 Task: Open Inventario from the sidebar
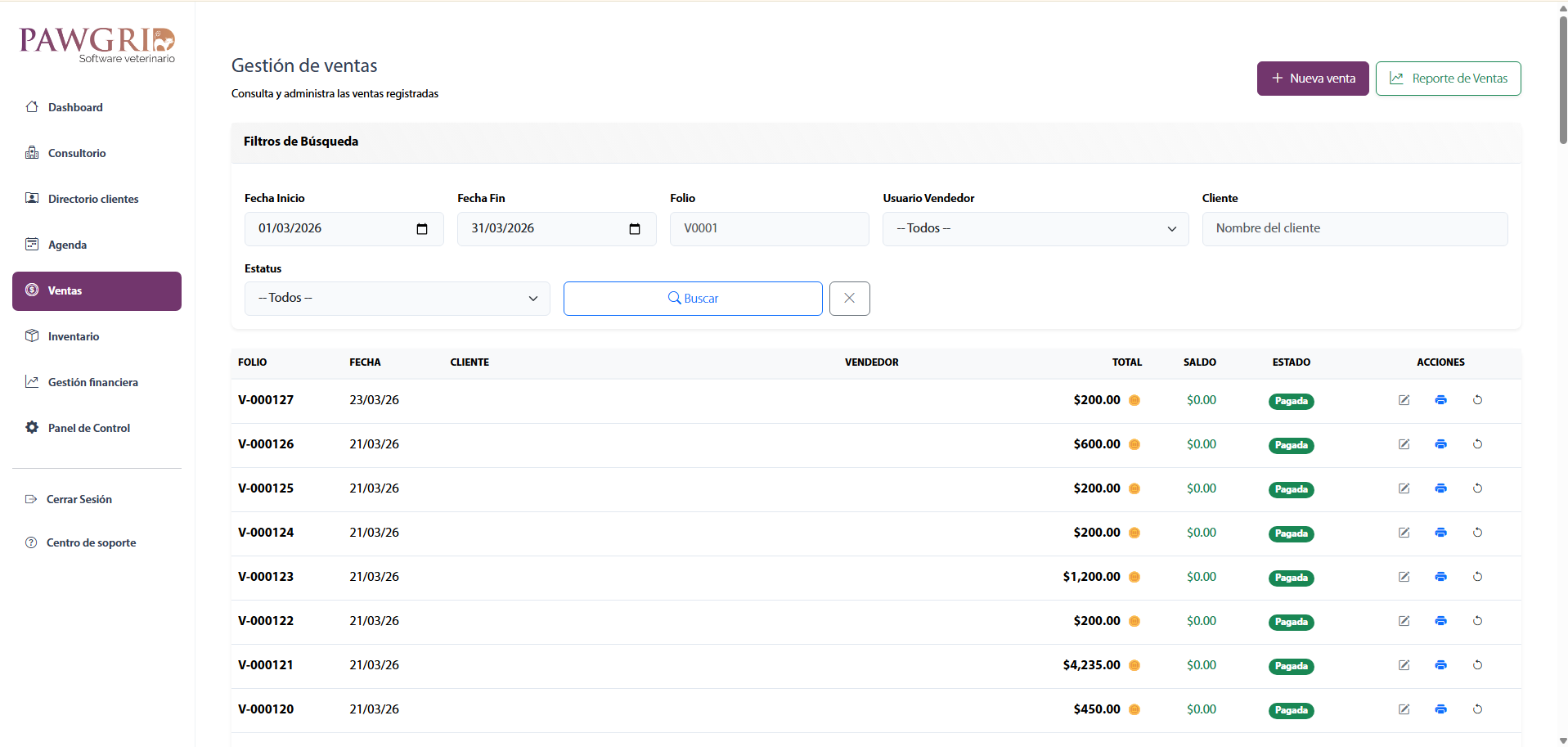tap(74, 336)
